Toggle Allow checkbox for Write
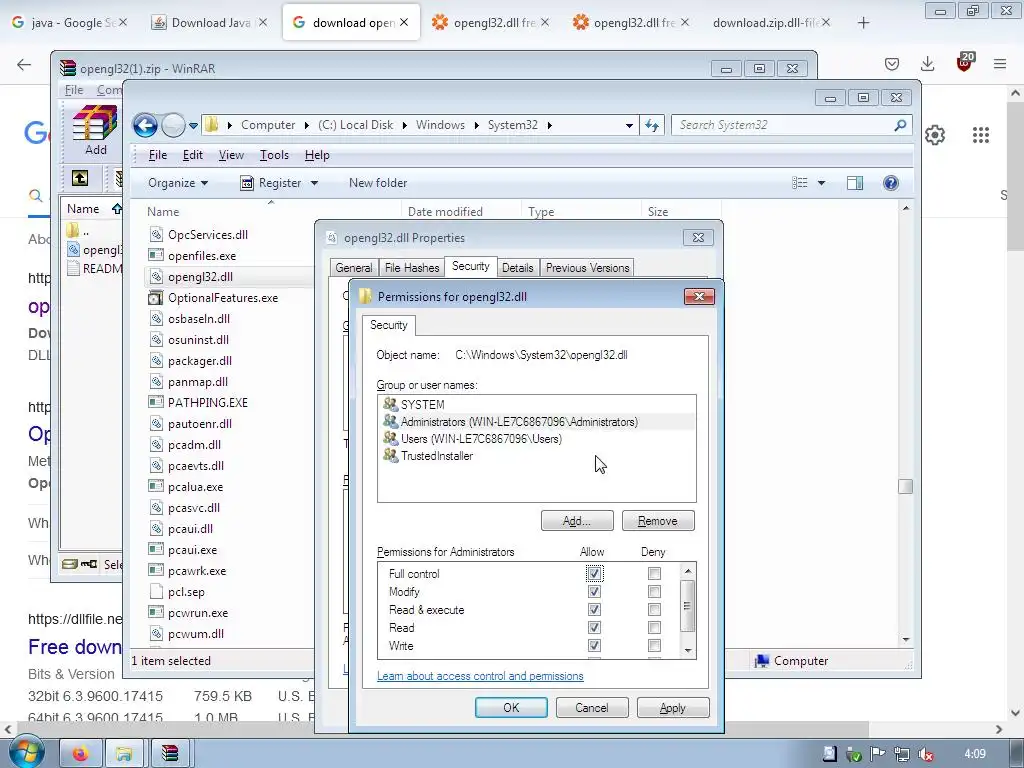 coord(594,645)
